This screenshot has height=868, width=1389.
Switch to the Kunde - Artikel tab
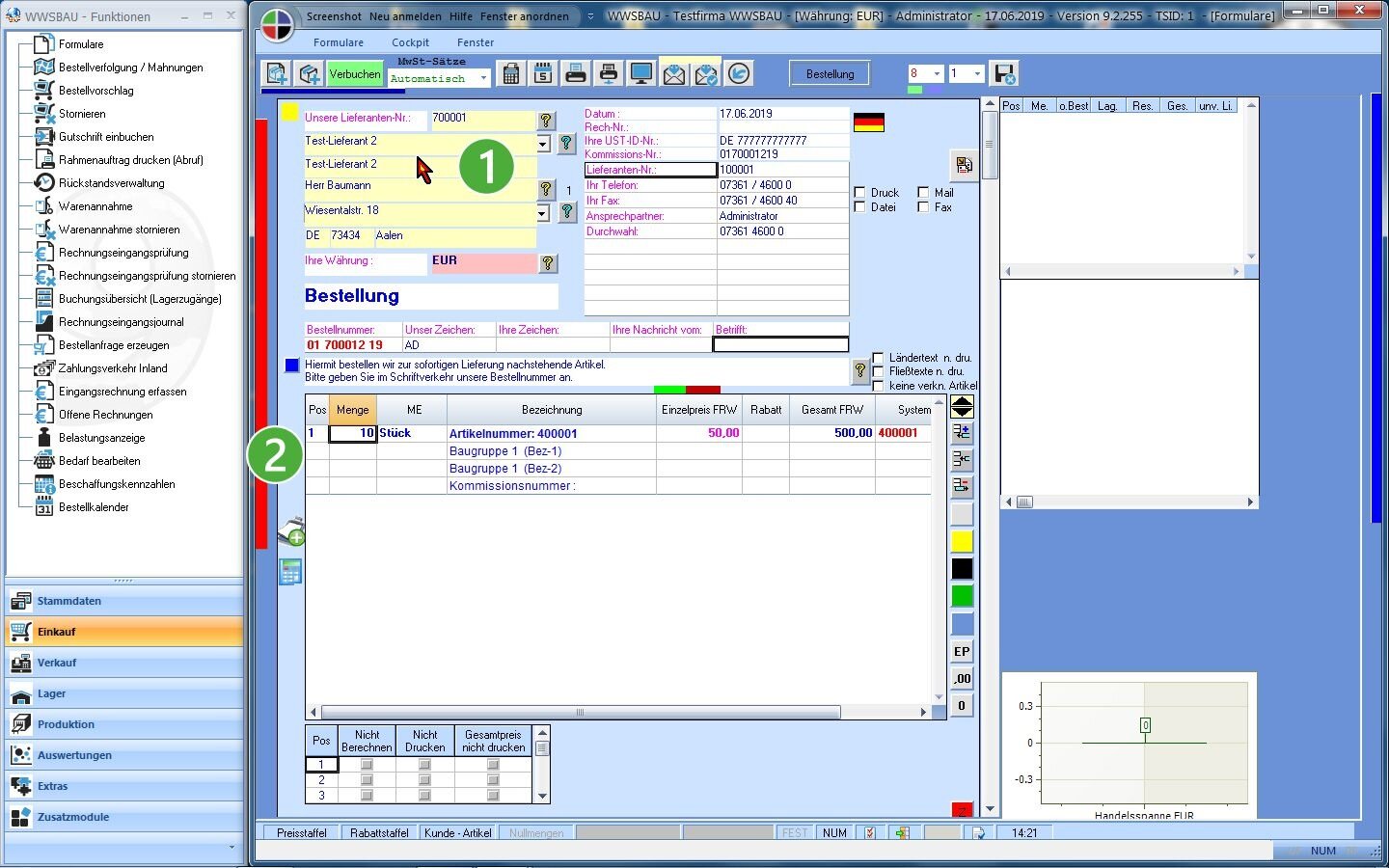tap(458, 832)
